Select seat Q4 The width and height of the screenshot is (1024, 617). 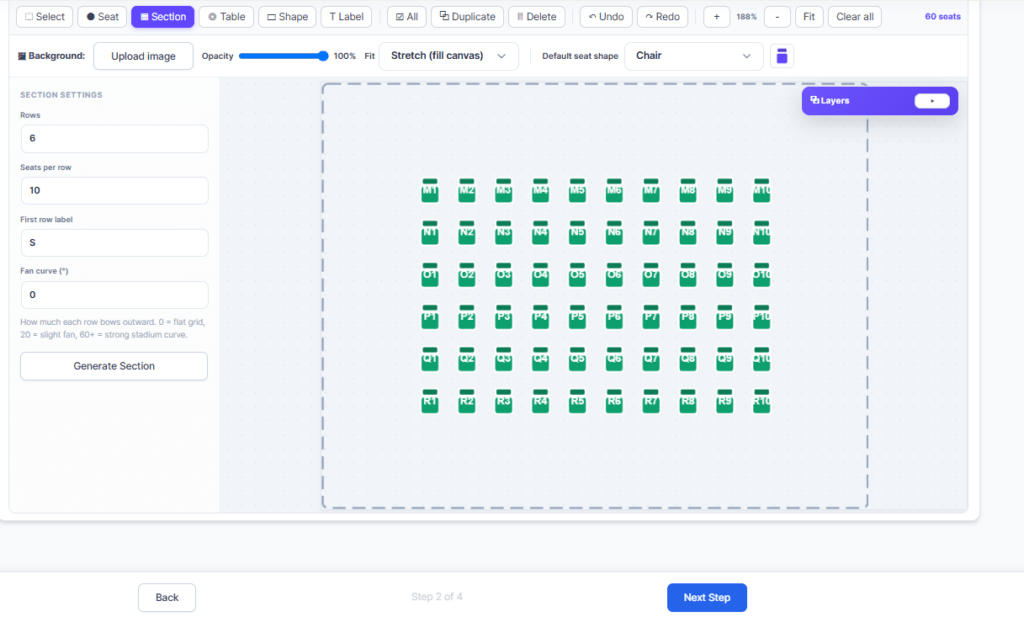click(540, 359)
